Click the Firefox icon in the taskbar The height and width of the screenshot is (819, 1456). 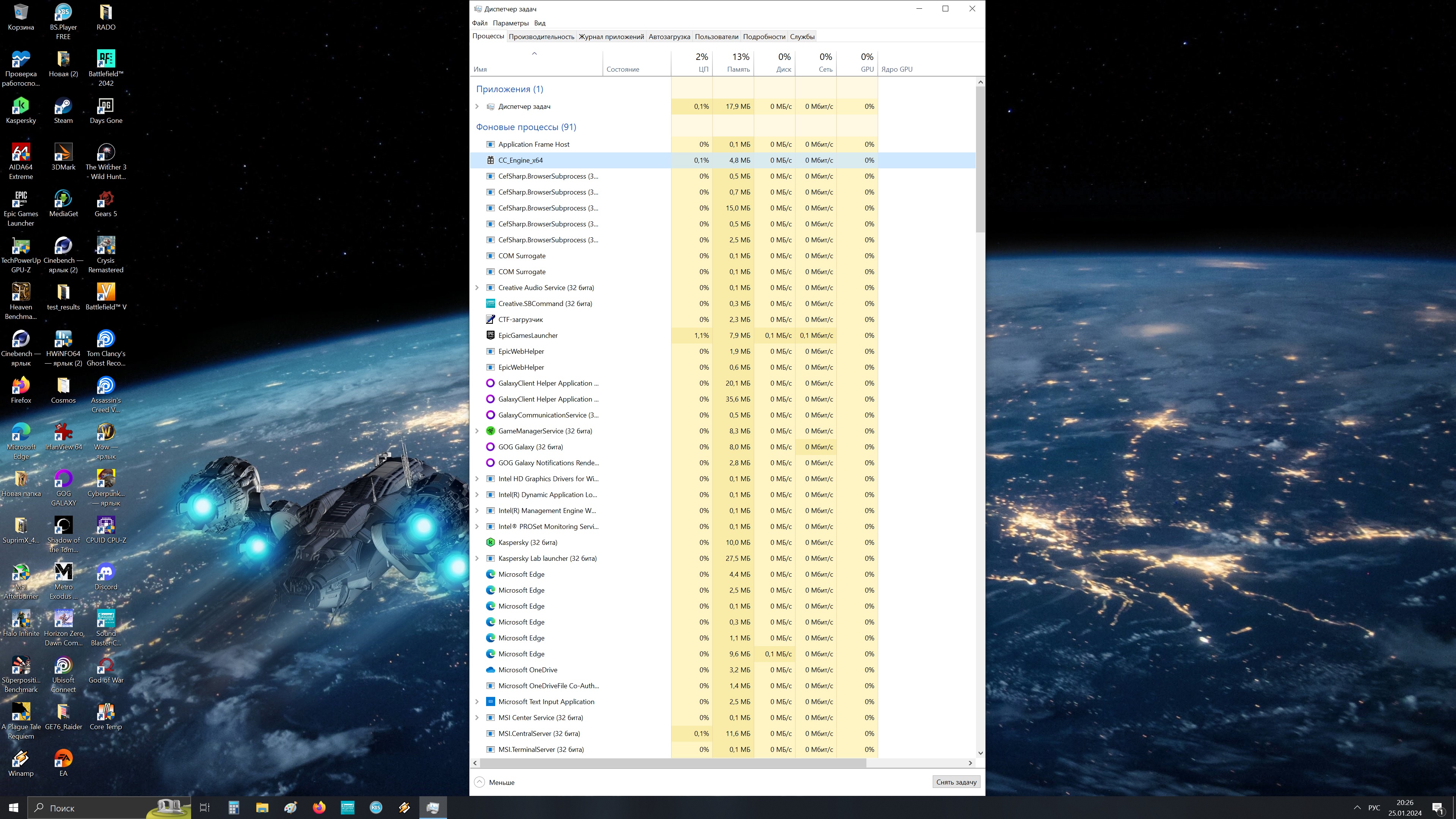(319, 807)
